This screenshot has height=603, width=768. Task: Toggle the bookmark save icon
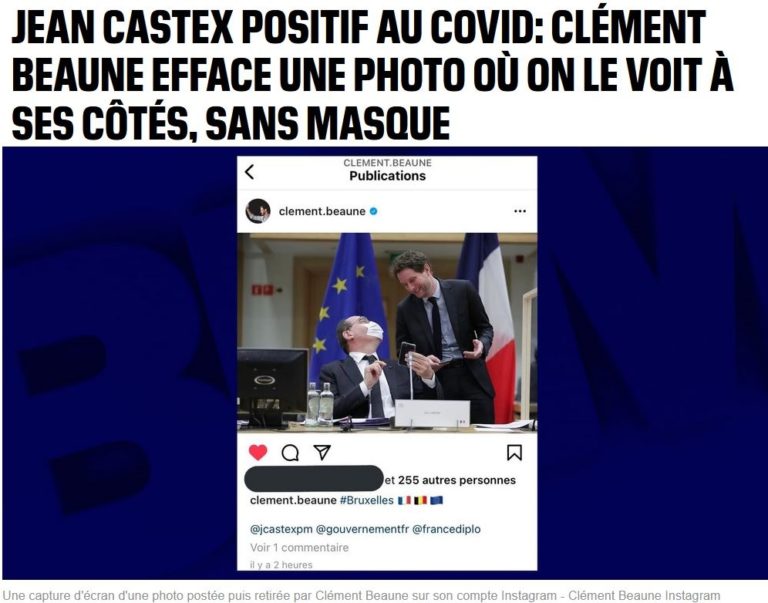pyautogui.click(x=514, y=453)
